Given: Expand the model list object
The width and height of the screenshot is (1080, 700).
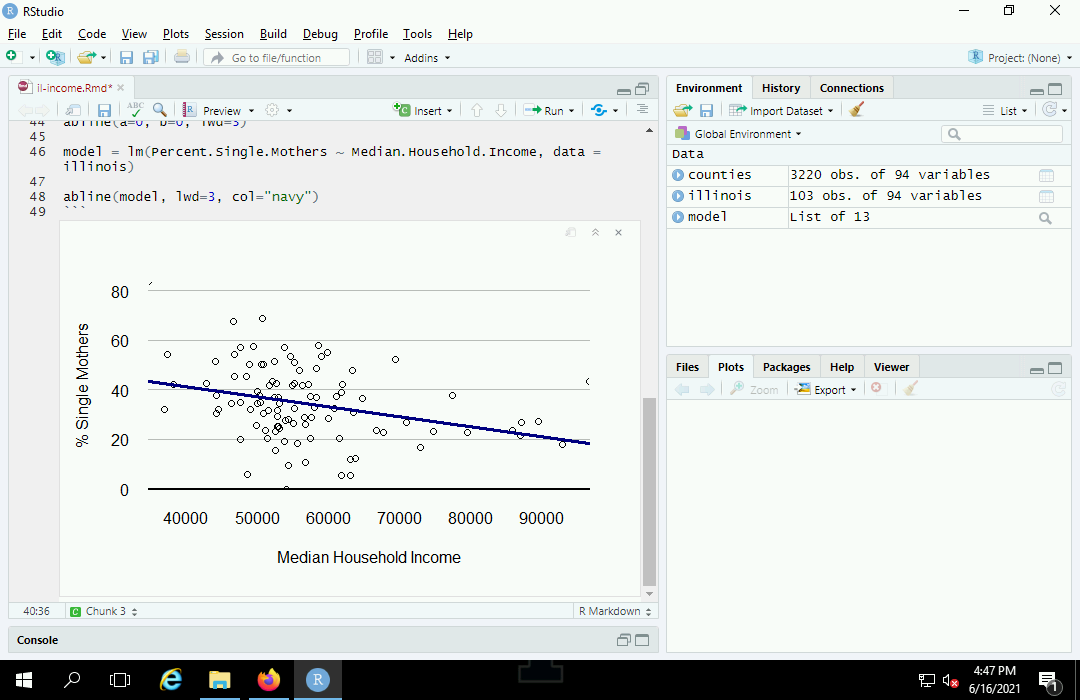Looking at the screenshot, I should [x=679, y=217].
